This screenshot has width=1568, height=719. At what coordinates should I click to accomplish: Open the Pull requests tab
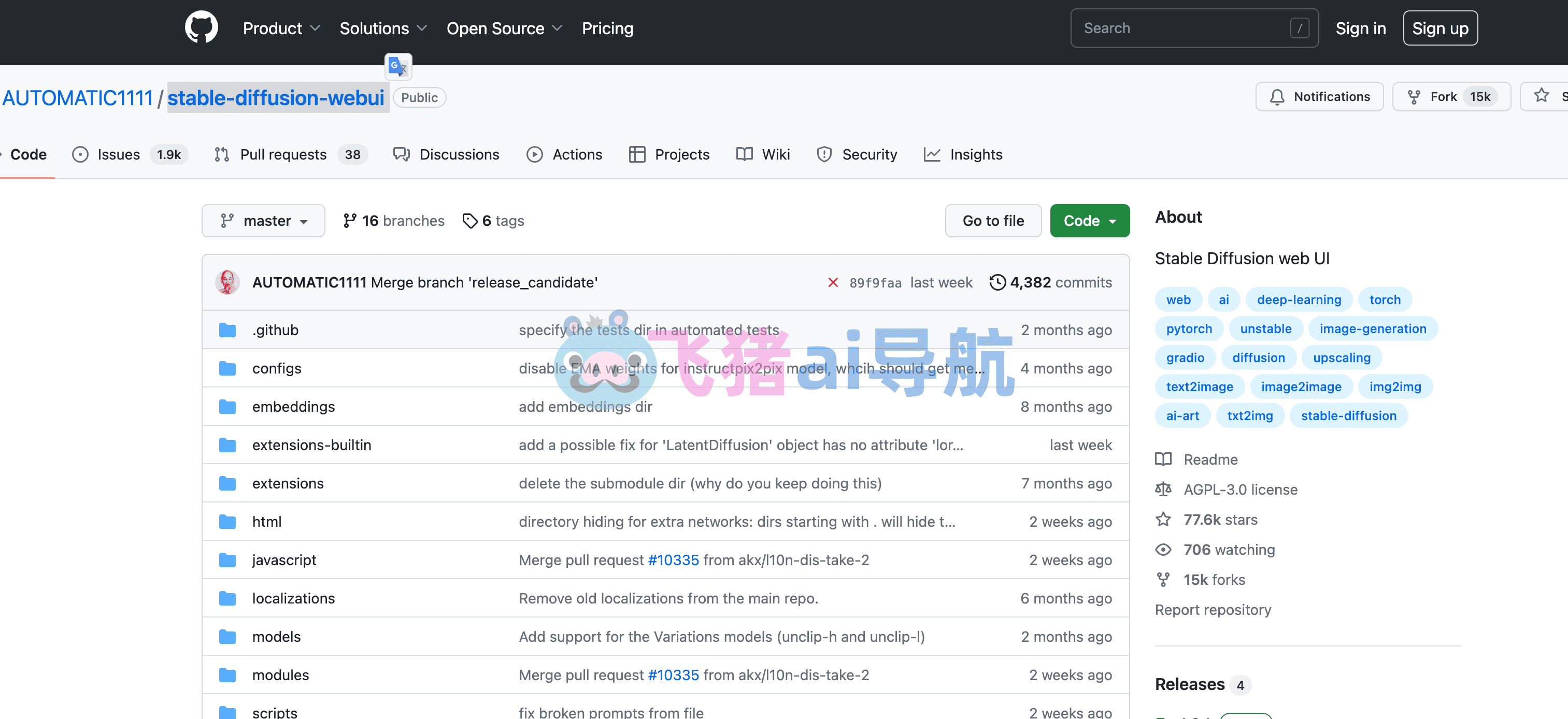click(282, 154)
